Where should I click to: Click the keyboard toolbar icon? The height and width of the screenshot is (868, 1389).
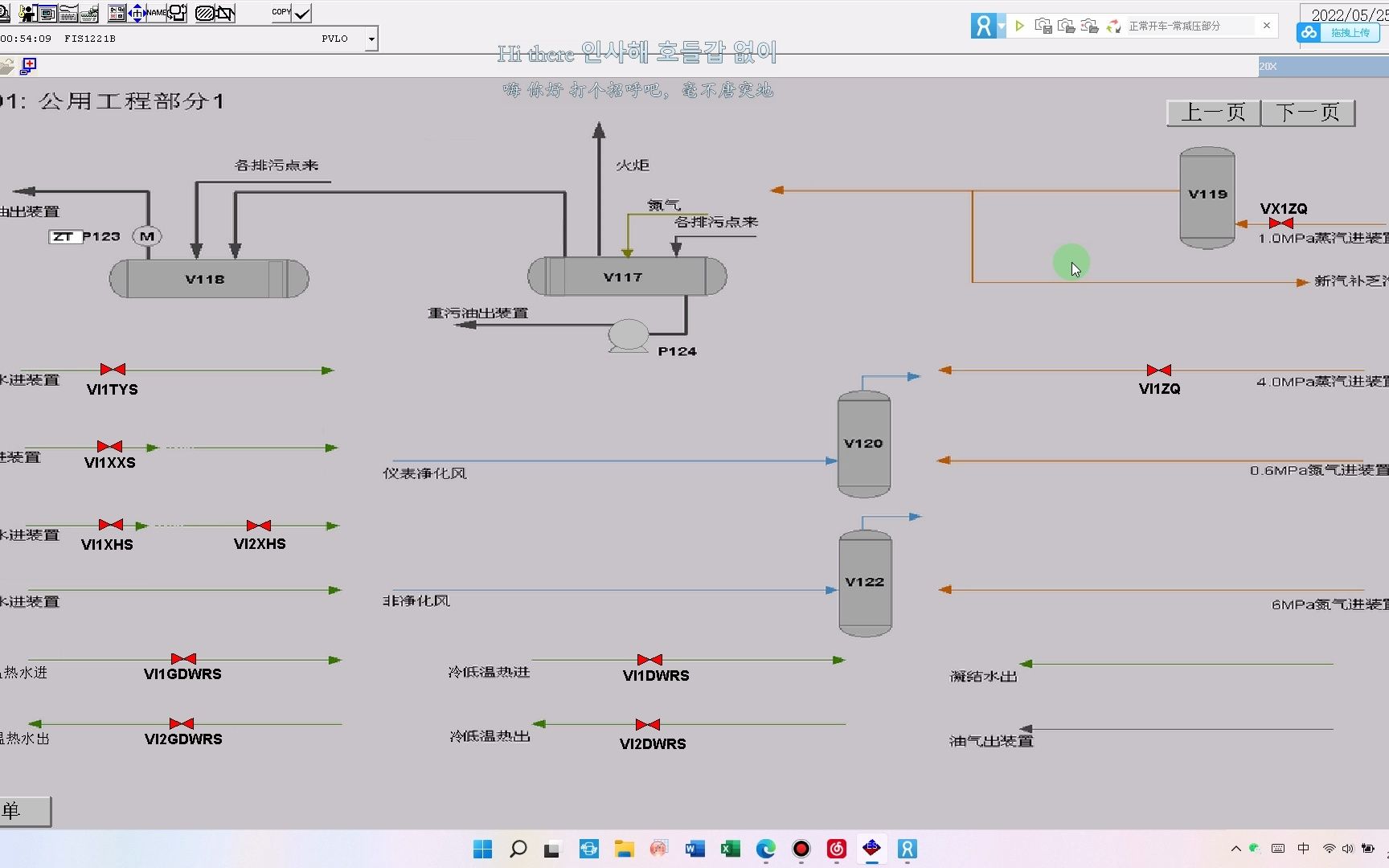[68, 13]
